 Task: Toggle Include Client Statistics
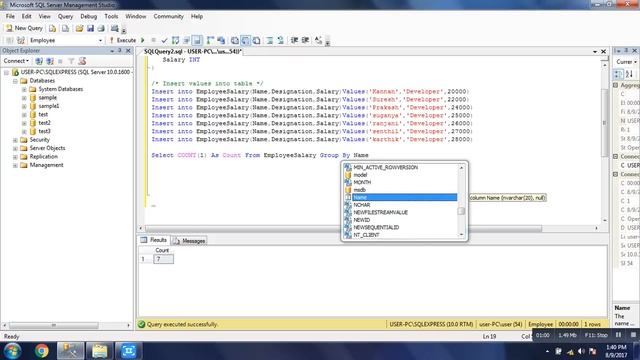[x=221, y=40]
